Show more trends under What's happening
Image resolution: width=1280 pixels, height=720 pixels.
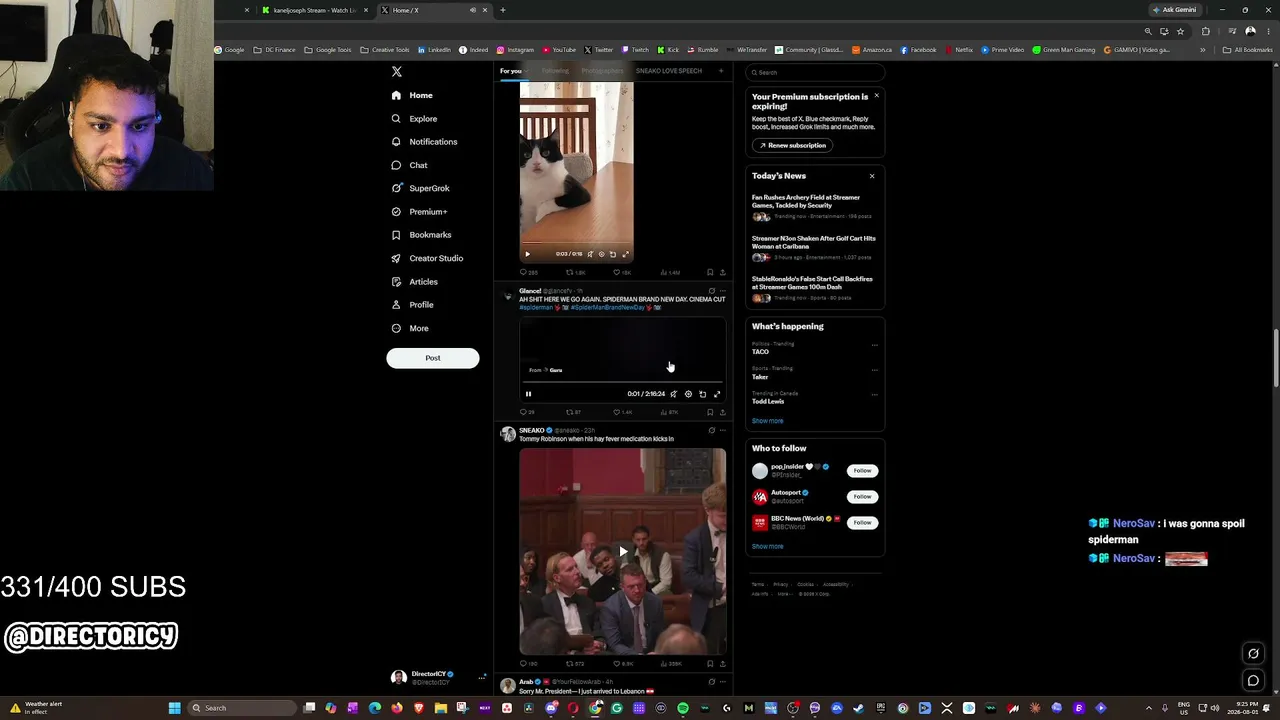point(768,421)
